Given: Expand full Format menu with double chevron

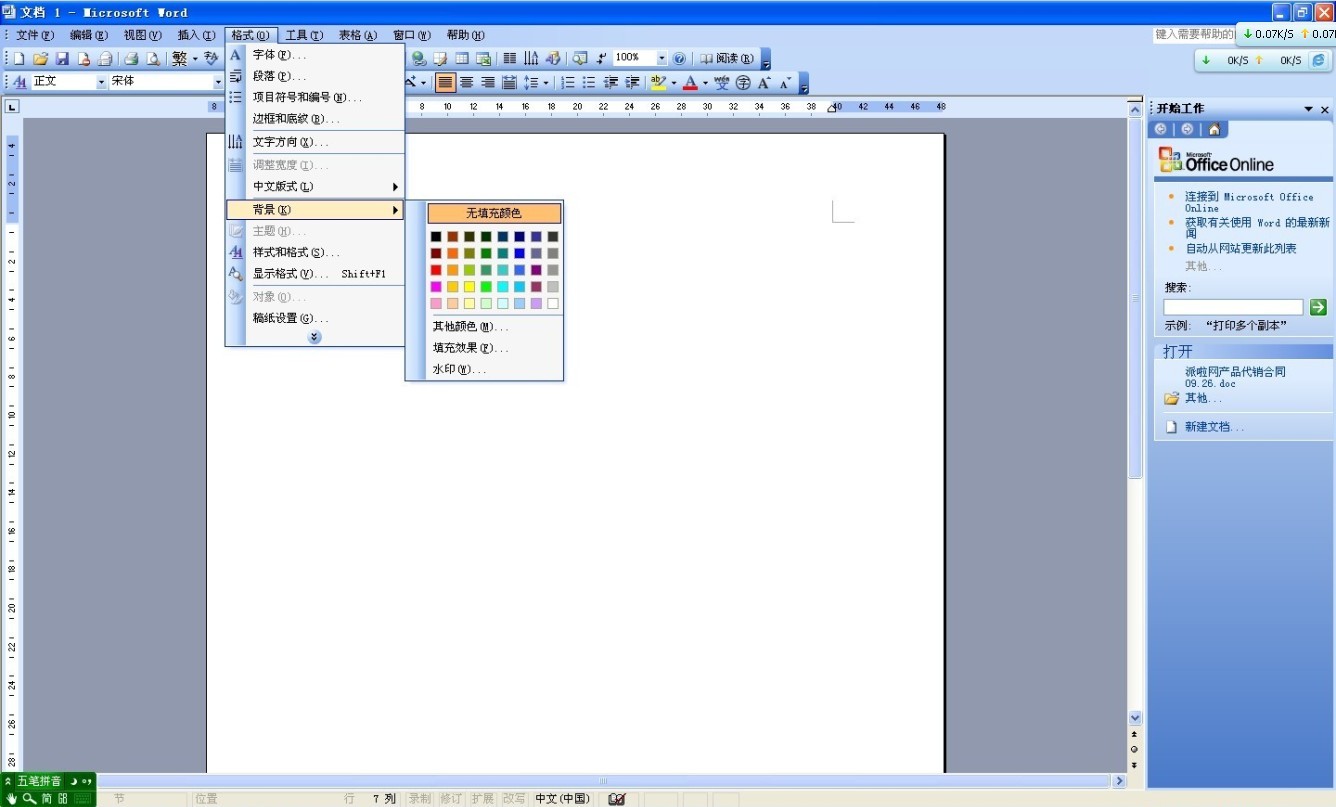Looking at the screenshot, I should click(315, 337).
